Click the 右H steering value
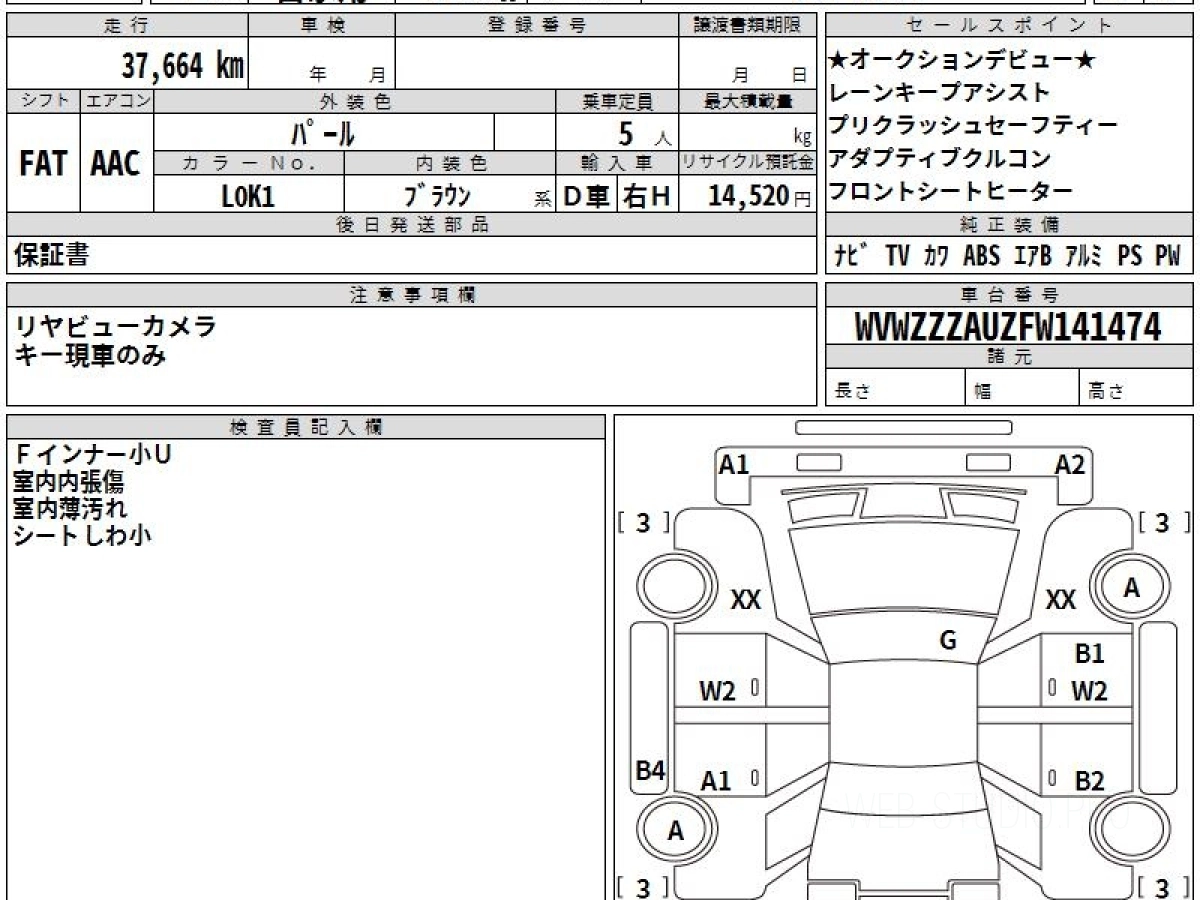Image resolution: width=1200 pixels, height=900 pixels. [648, 196]
